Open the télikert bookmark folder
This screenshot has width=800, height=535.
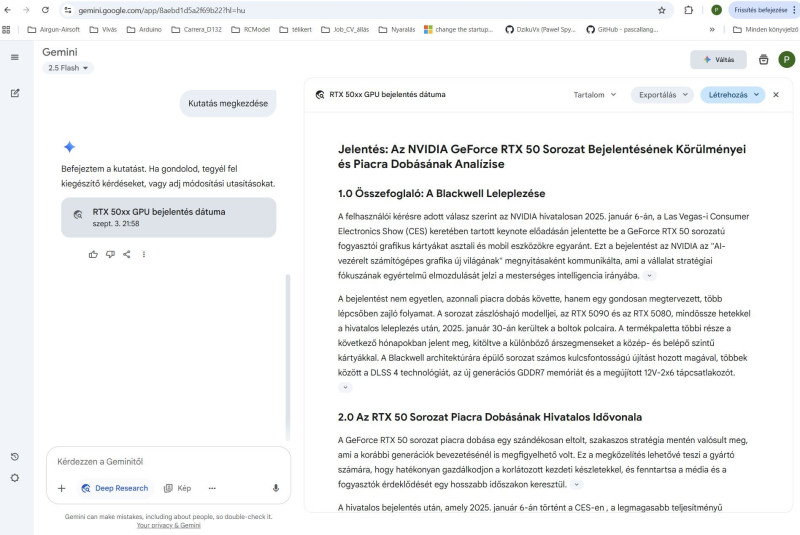pyautogui.click(x=295, y=30)
